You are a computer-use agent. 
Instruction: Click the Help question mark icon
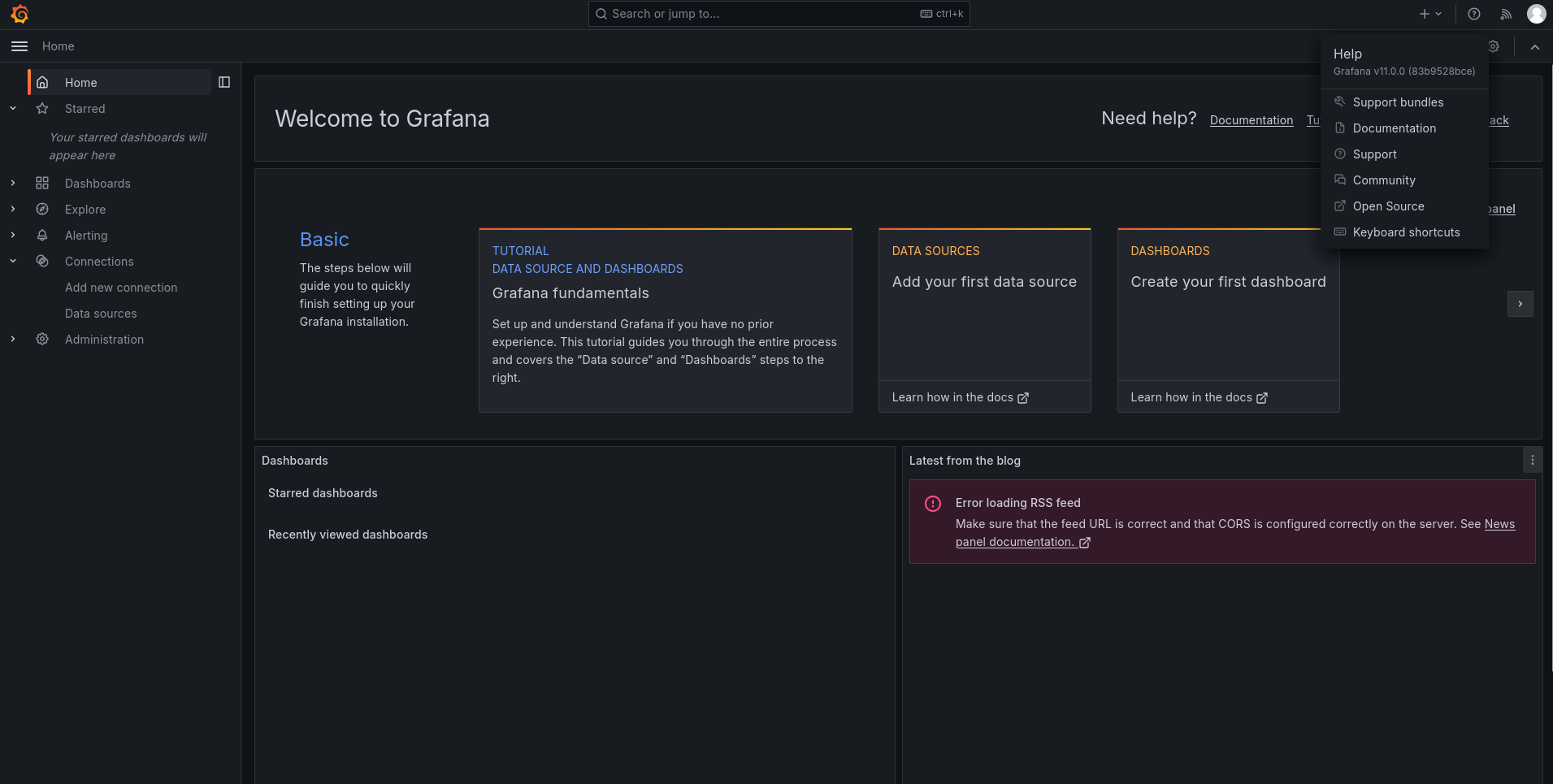[1474, 14]
